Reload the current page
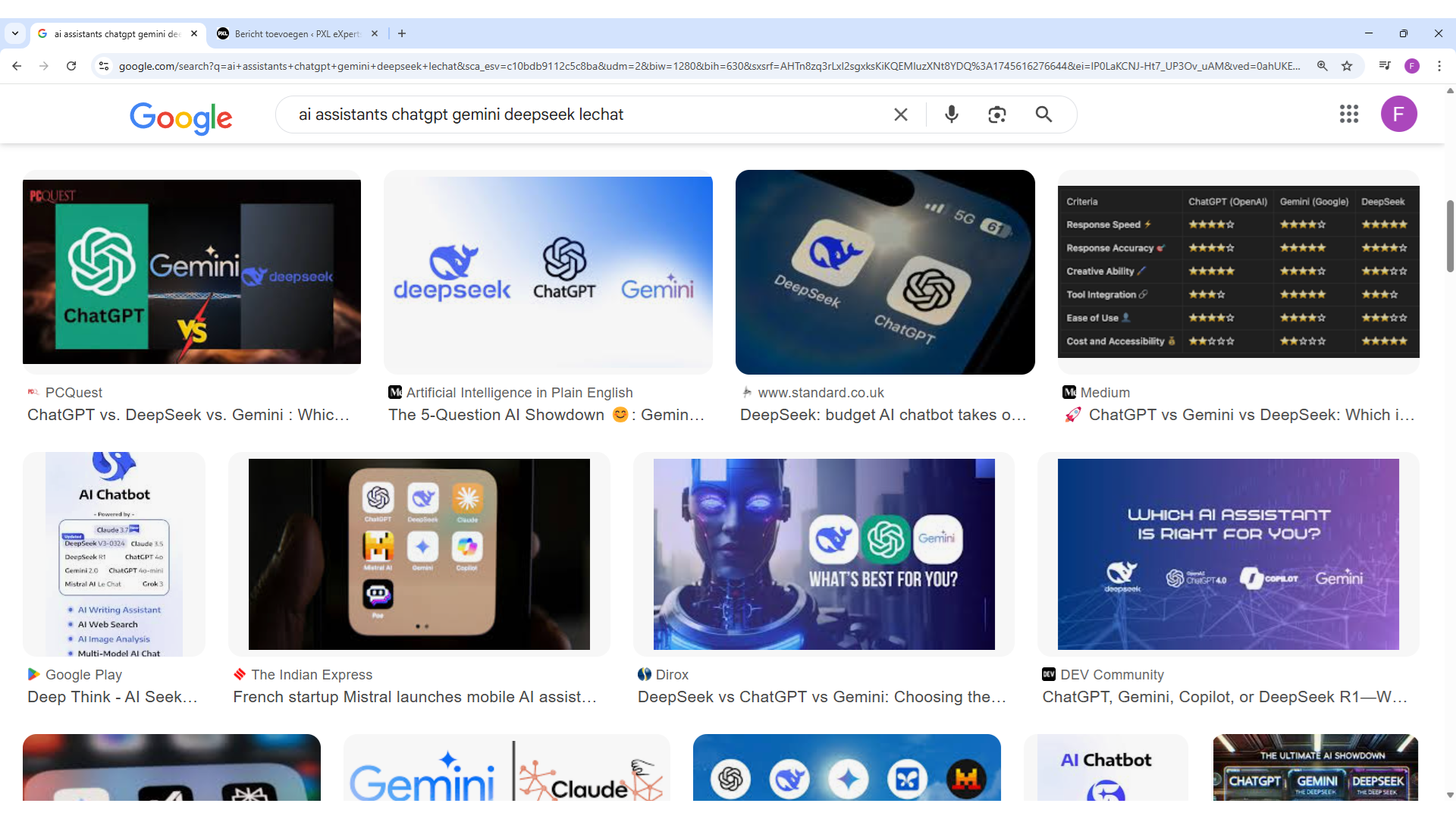1456x819 pixels. pyautogui.click(x=71, y=66)
